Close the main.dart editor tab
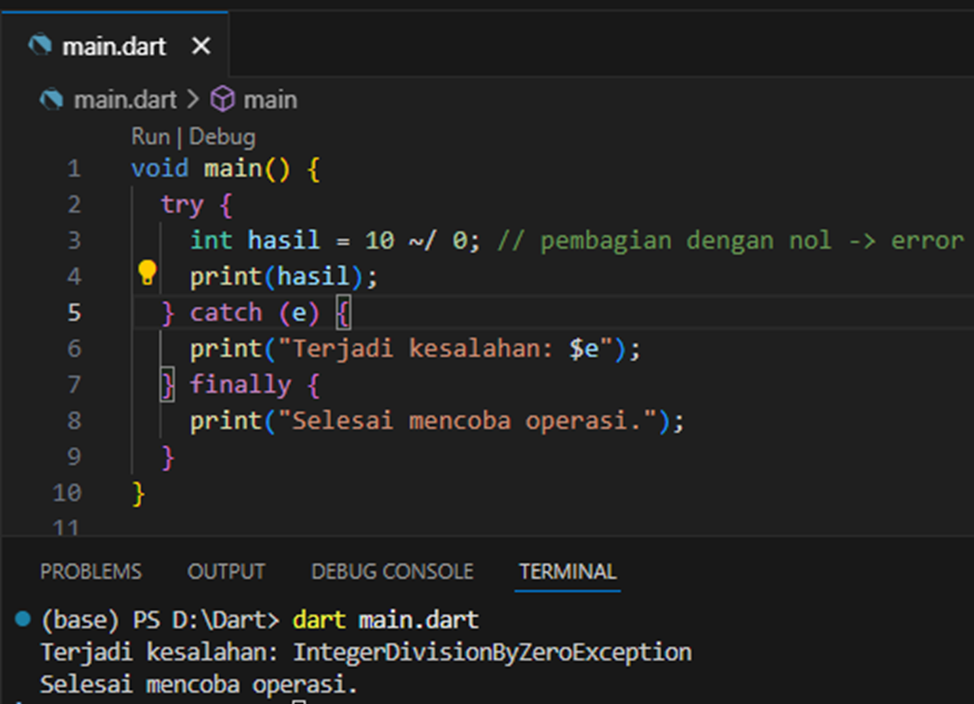974x704 pixels. [x=201, y=46]
